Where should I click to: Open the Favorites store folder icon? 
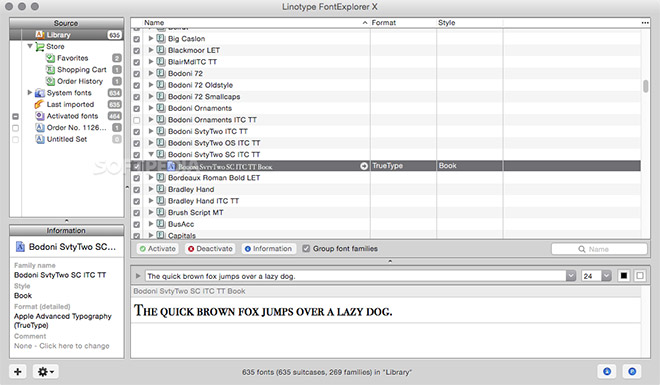click(x=50, y=58)
